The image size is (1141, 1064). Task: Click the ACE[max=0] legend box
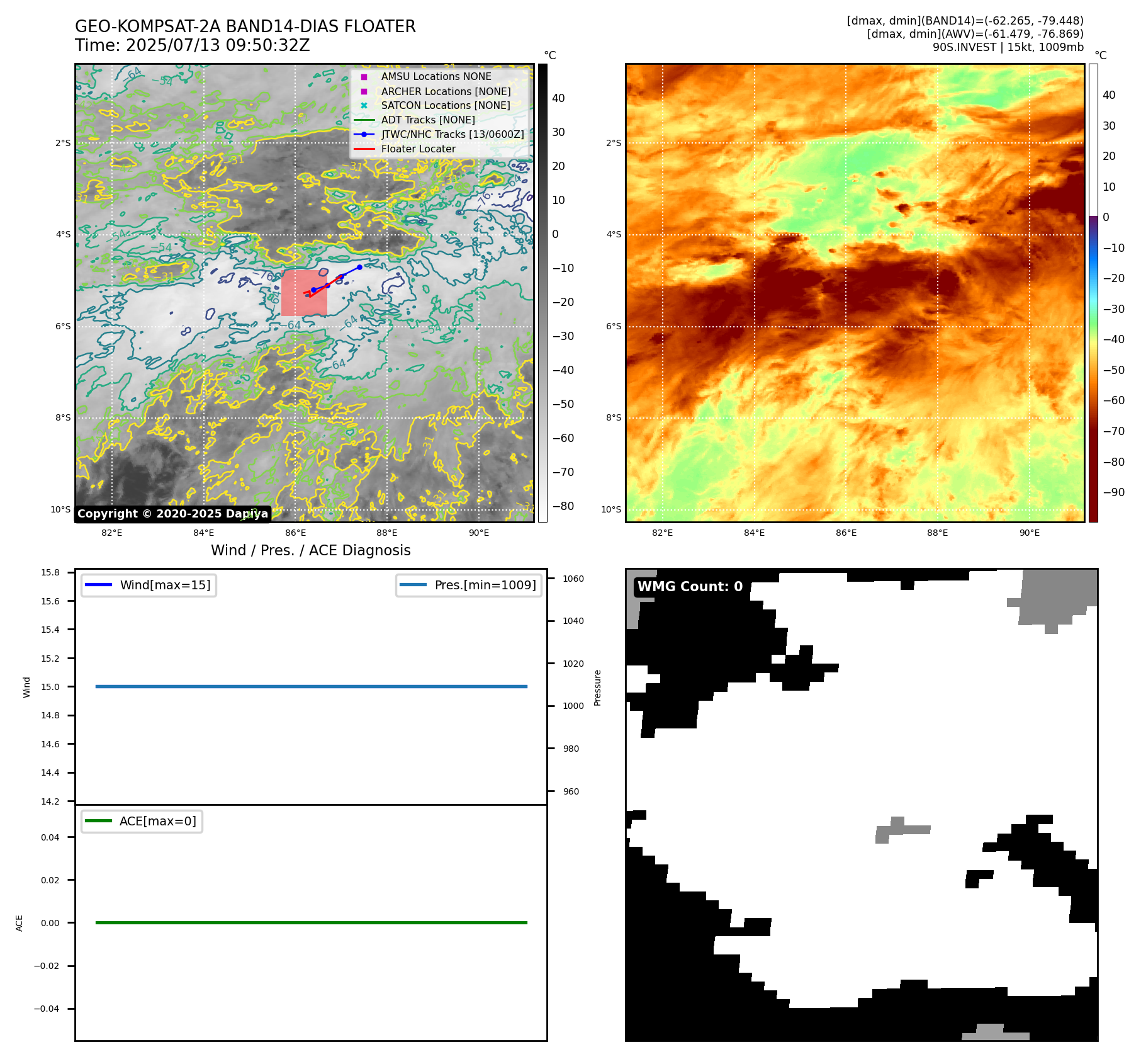pyautogui.click(x=142, y=821)
